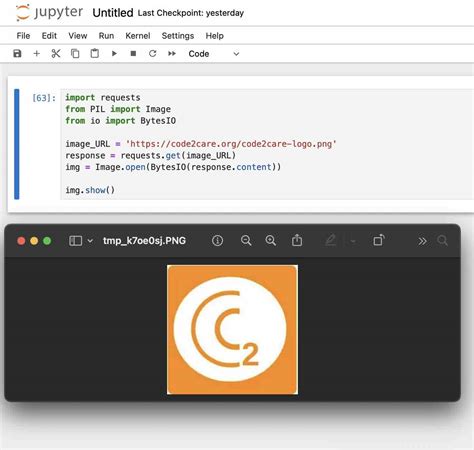This screenshot has height=450, width=474.
Task: Open the Help menu
Action: click(214, 36)
